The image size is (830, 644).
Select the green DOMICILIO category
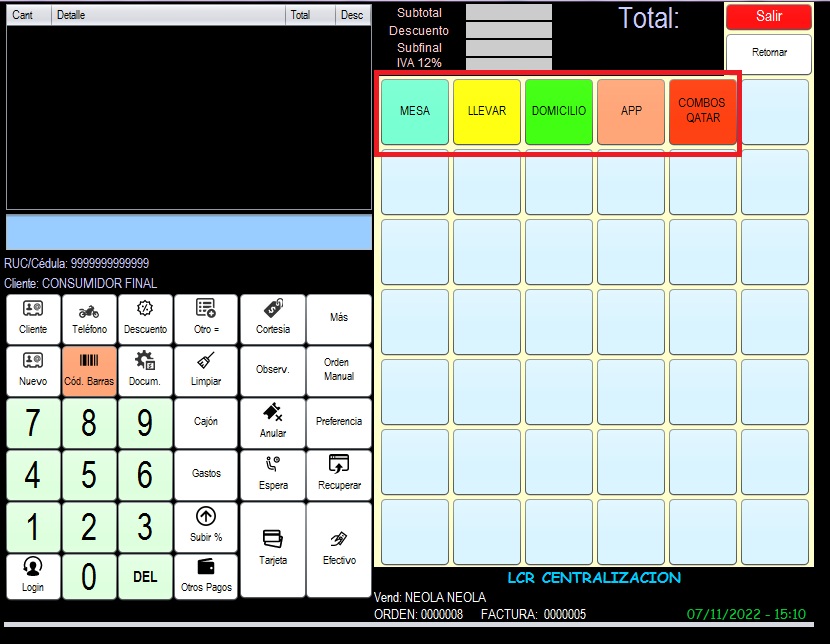pyautogui.click(x=559, y=112)
